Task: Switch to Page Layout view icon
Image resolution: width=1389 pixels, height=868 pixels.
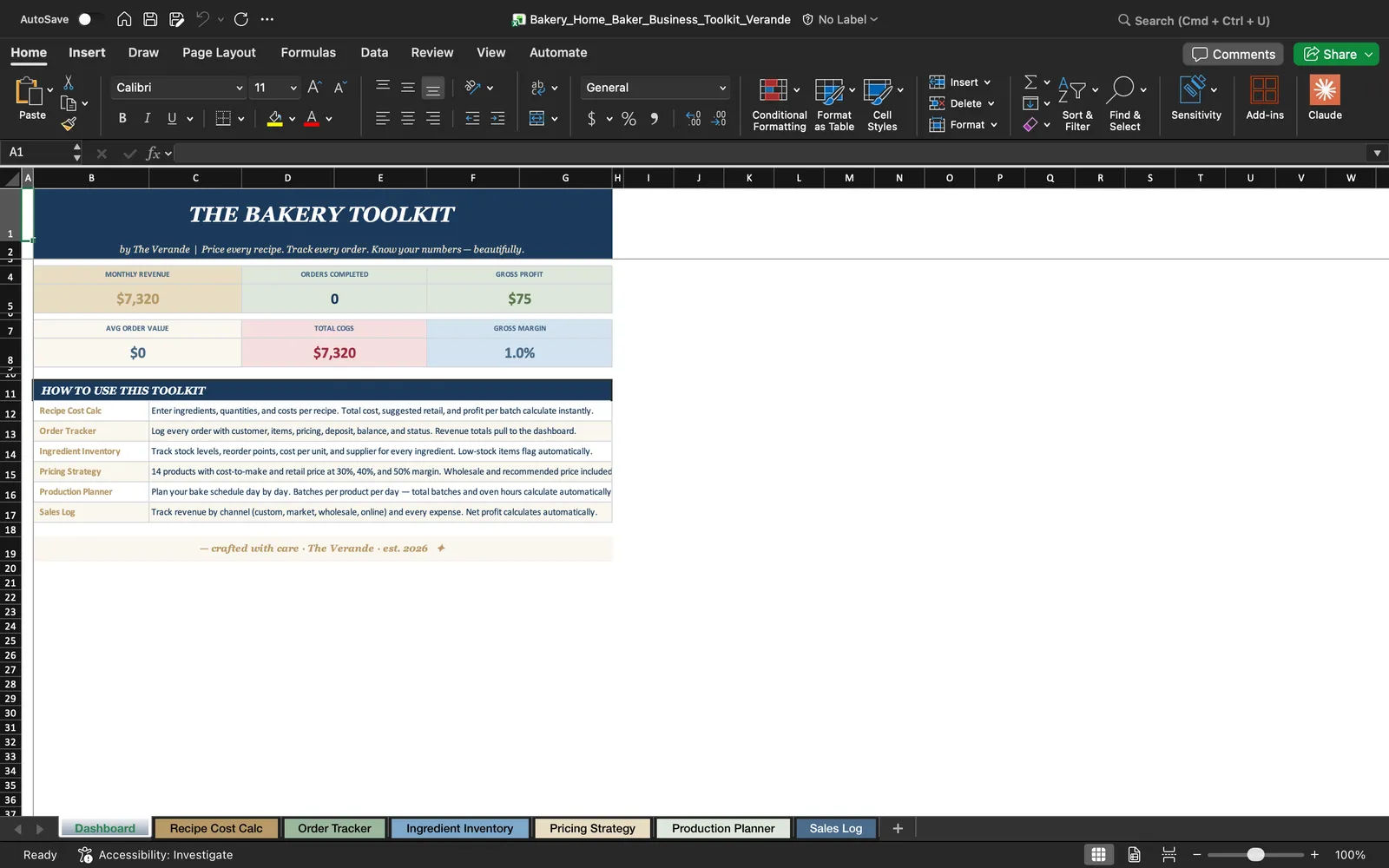Action: [x=1134, y=855]
